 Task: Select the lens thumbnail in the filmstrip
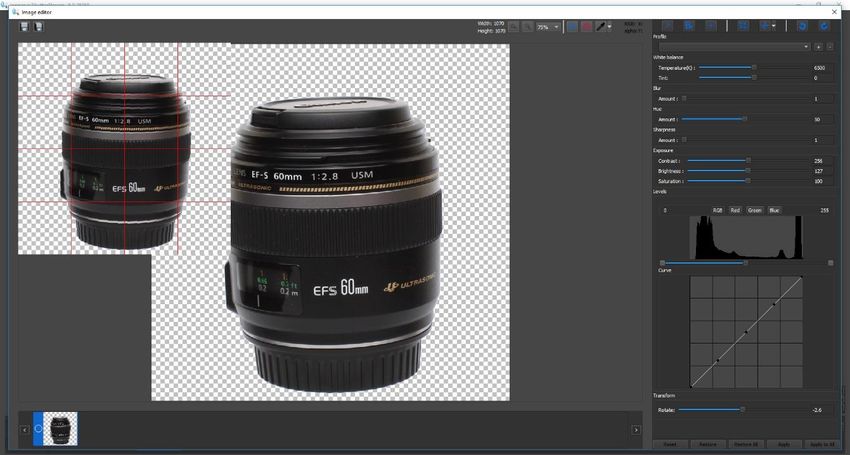tap(60, 428)
